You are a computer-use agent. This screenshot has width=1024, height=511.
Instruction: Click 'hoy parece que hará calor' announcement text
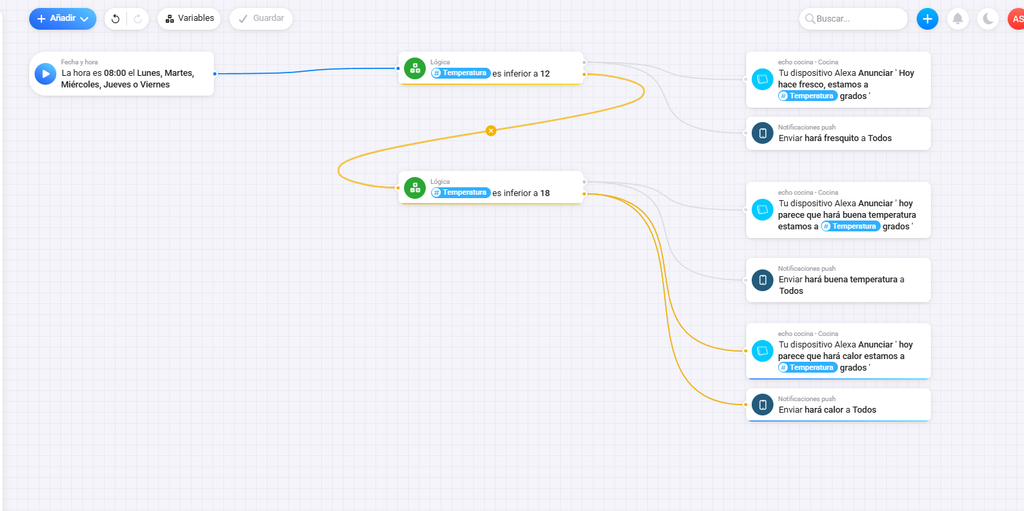click(846, 350)
